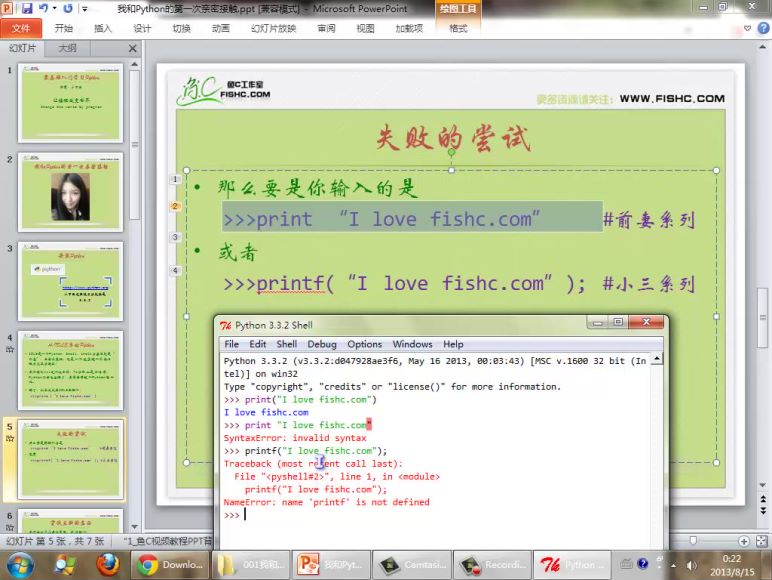Open the Shell menu in Python Shell
The height and width of the screenshot is (580, 772).
coord(287,344)
